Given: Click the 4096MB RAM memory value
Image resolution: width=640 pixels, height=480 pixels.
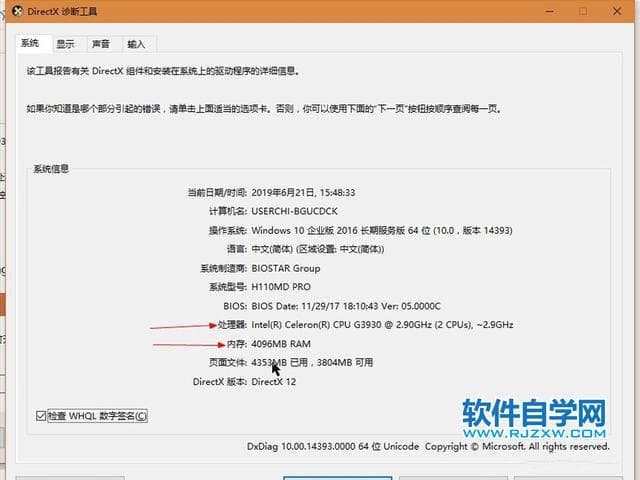Looking at the screenshot, I should click(x=280, y=344).
